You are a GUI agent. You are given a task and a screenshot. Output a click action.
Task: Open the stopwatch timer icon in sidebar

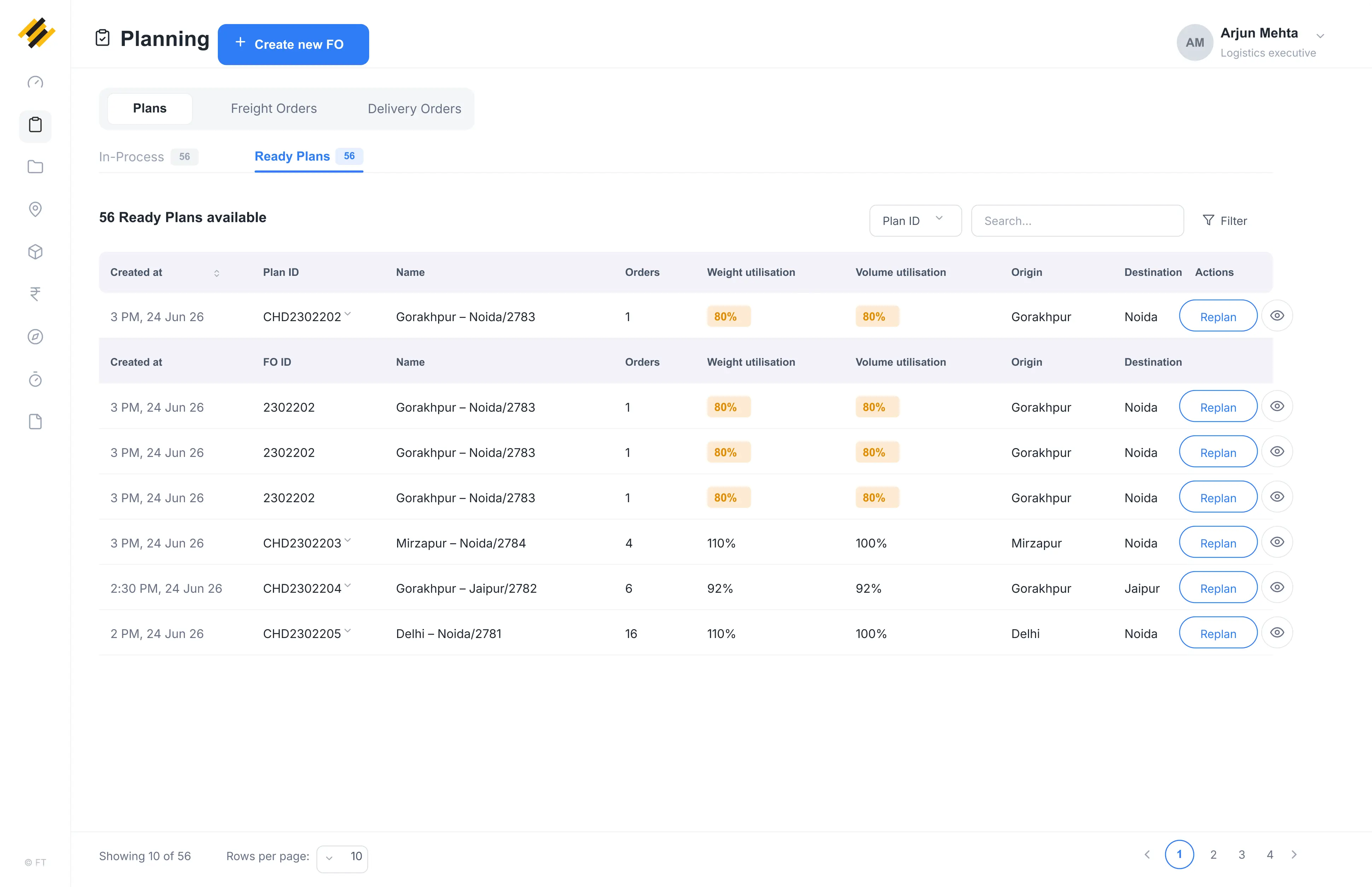[35, 379]
